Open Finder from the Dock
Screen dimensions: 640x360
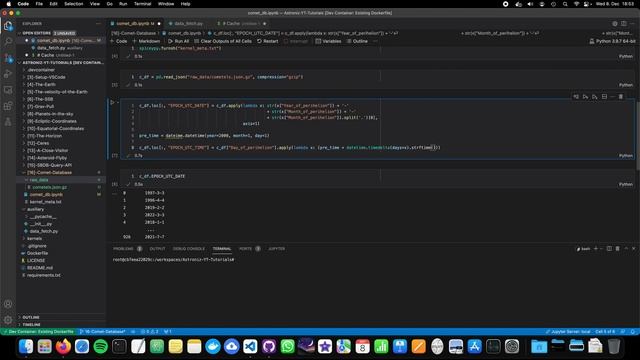26,347
